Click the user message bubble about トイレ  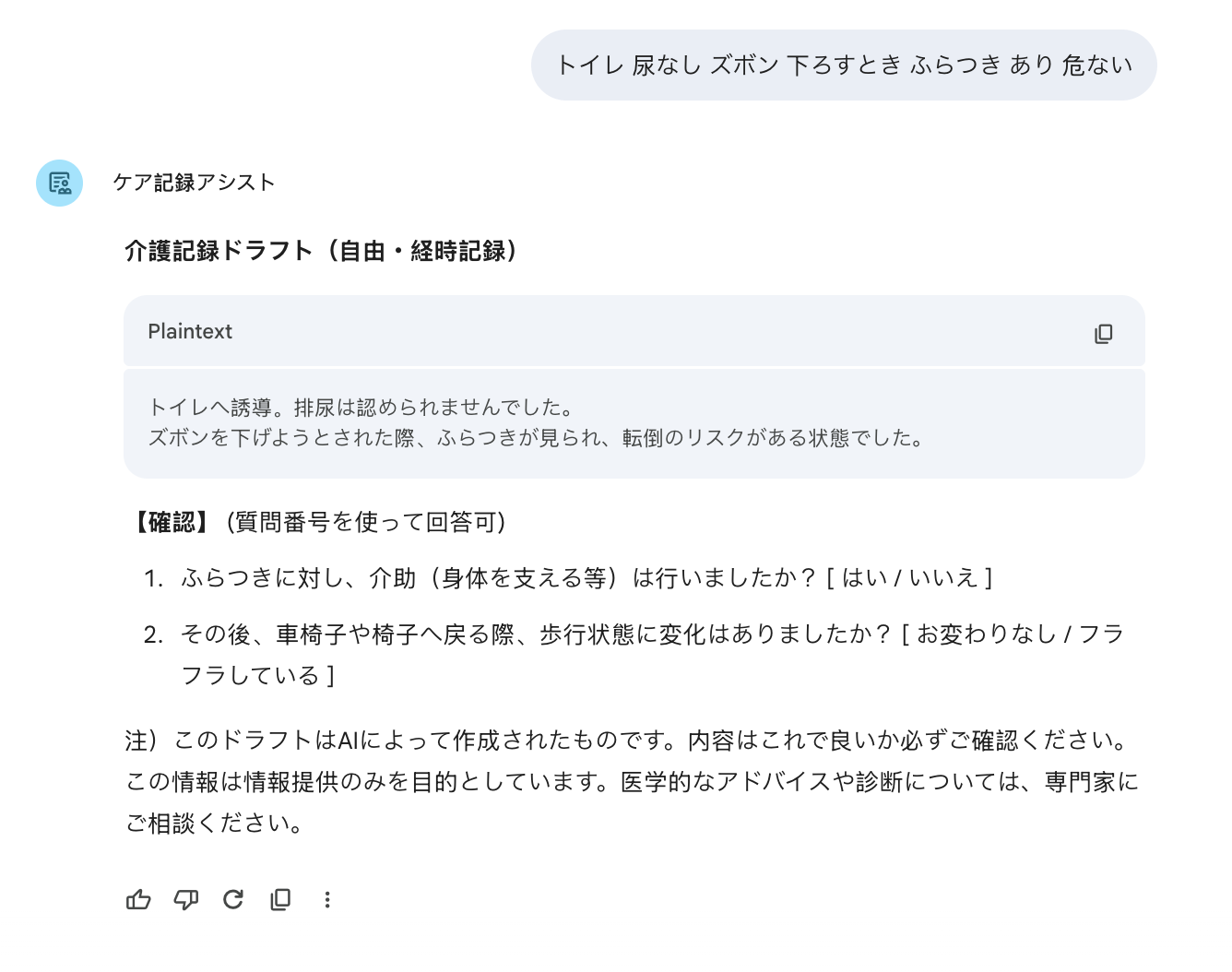click(x=843, y=65)
